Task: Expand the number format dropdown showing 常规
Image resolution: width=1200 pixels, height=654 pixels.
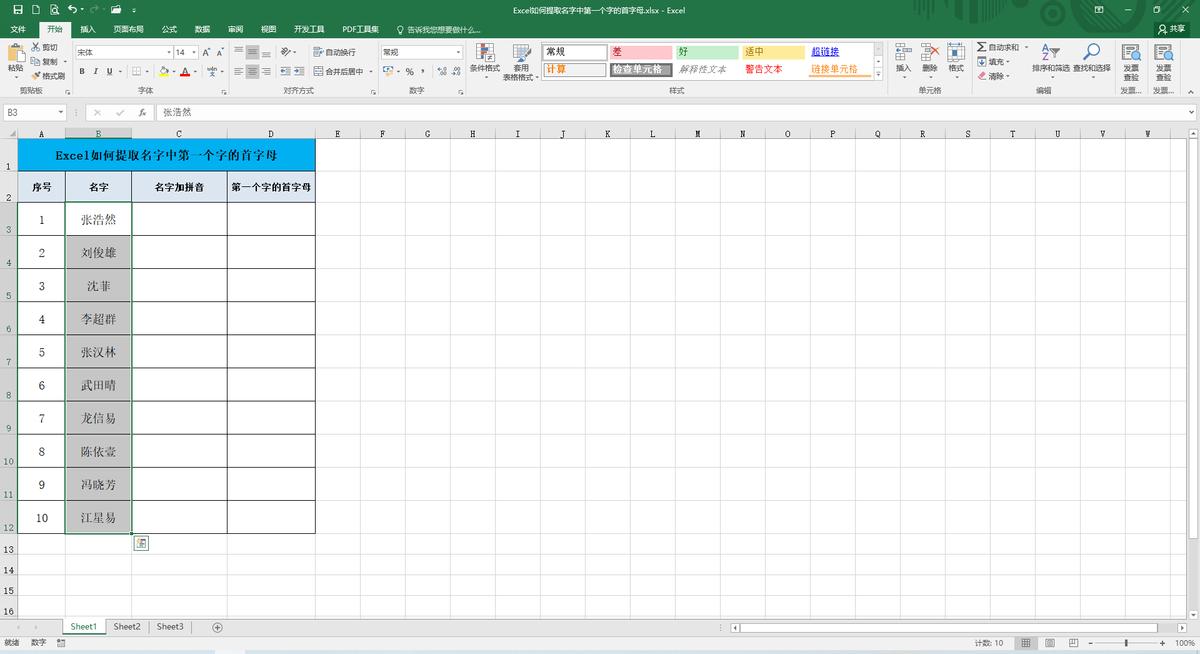Action: pos(458,52)
